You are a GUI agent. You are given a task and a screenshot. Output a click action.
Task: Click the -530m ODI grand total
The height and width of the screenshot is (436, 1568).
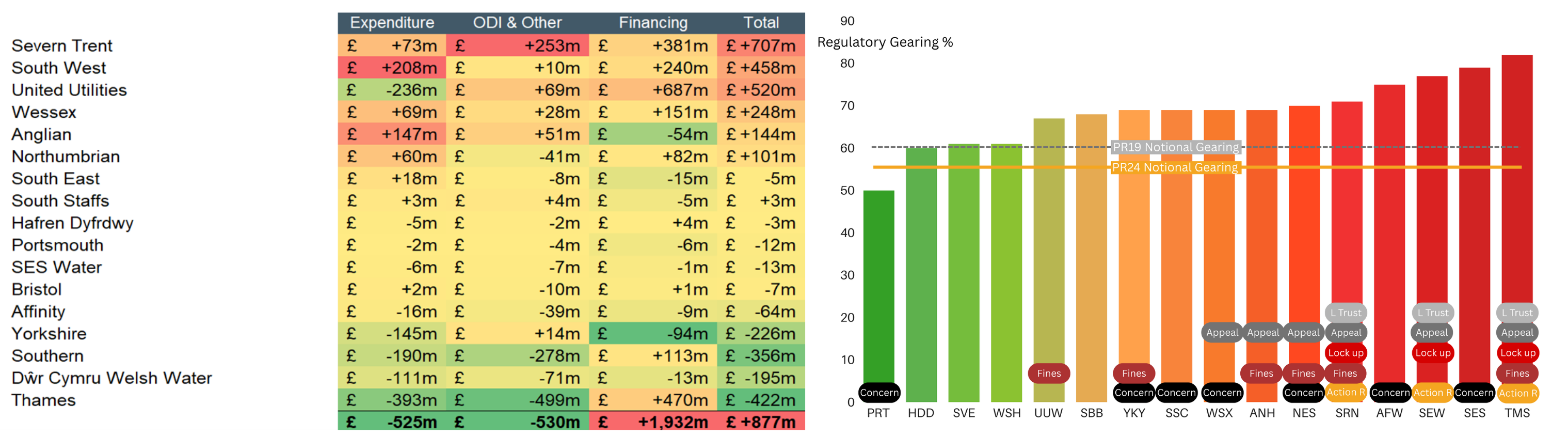tap(517, 422)
